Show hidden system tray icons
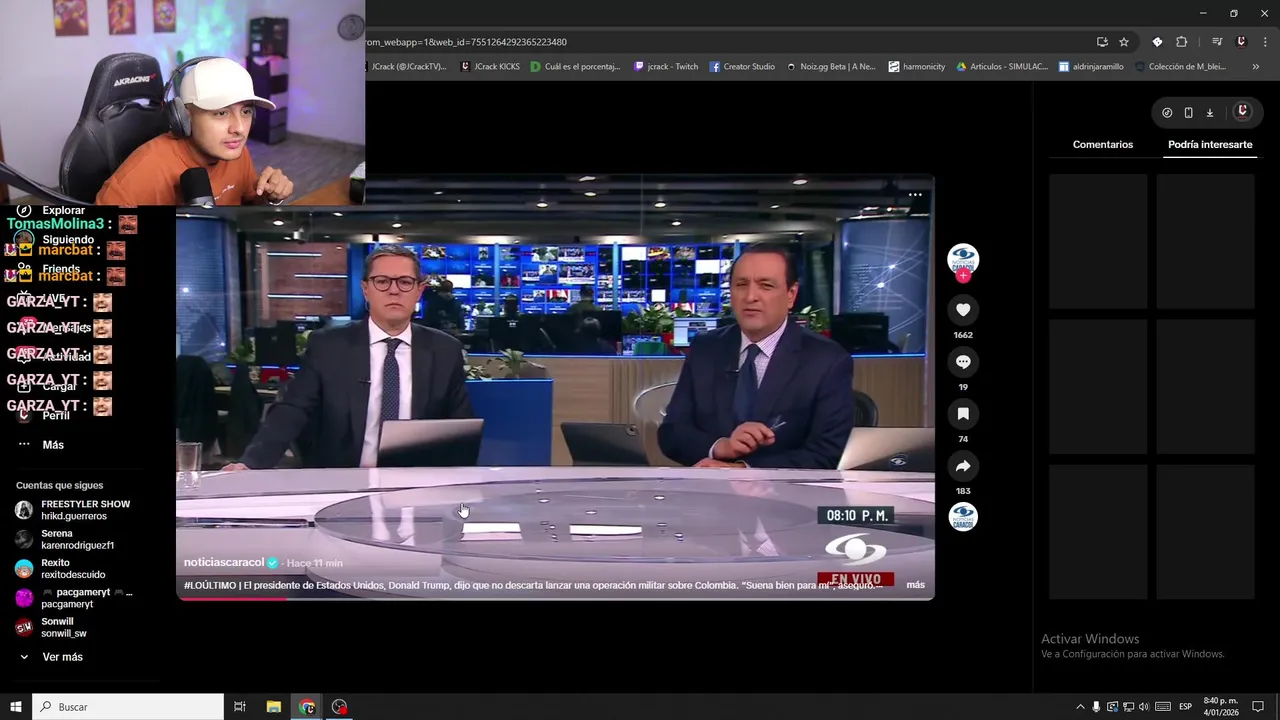The height and width of the screenshot is (720, 1280). 1080,707
